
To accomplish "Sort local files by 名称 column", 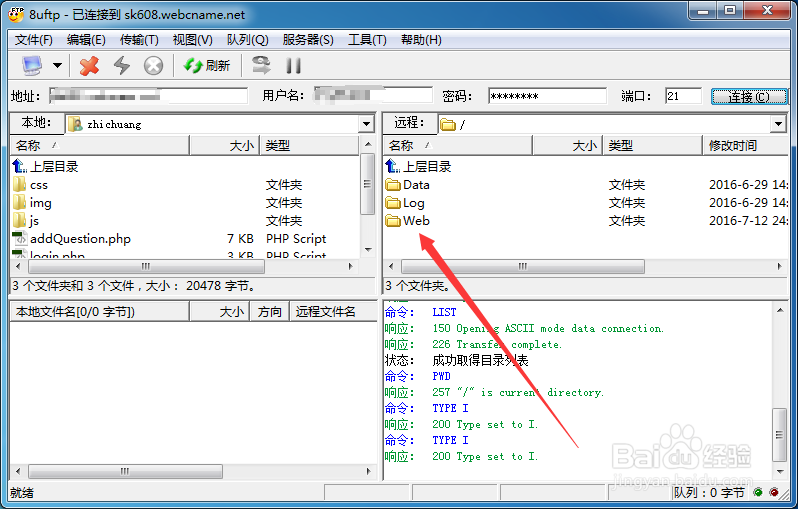I will (x=100, y=146).
